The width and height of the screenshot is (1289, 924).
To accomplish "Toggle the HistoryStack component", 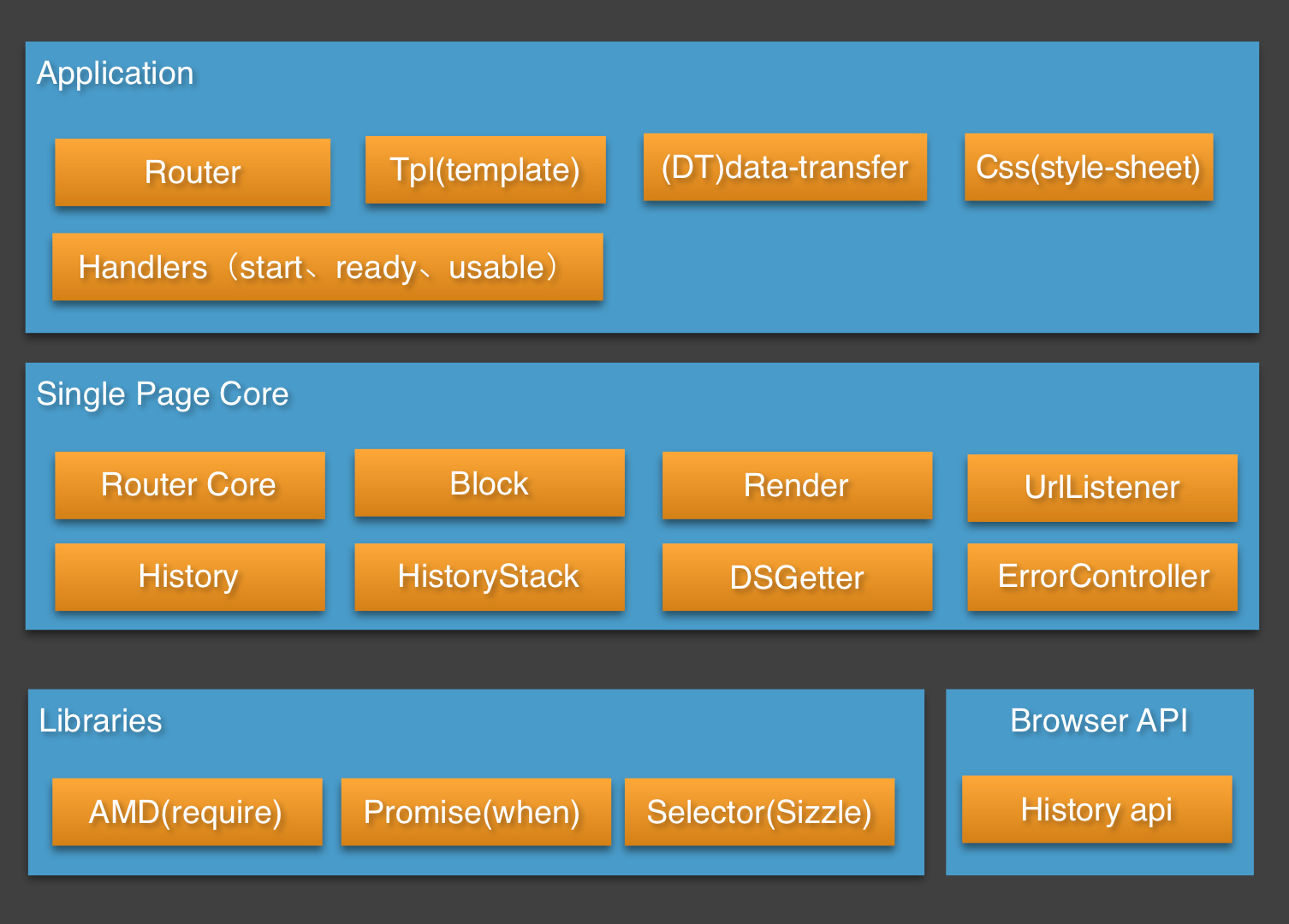I will [489, 577].
